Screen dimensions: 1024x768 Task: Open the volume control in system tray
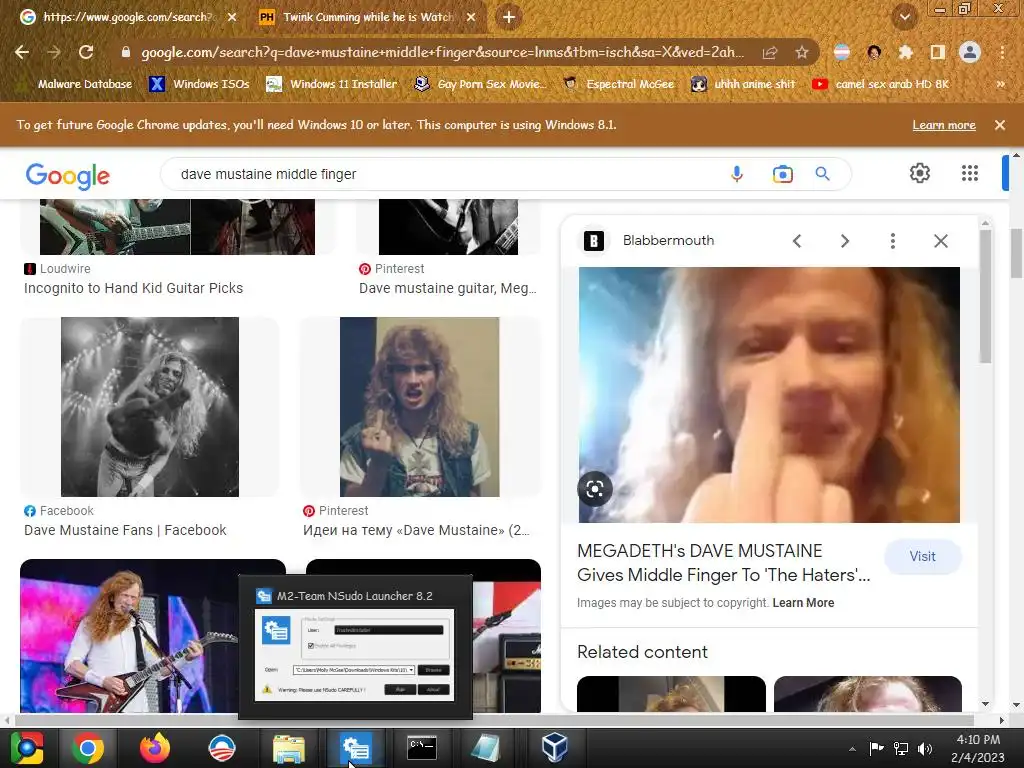[x=925, y=748]
